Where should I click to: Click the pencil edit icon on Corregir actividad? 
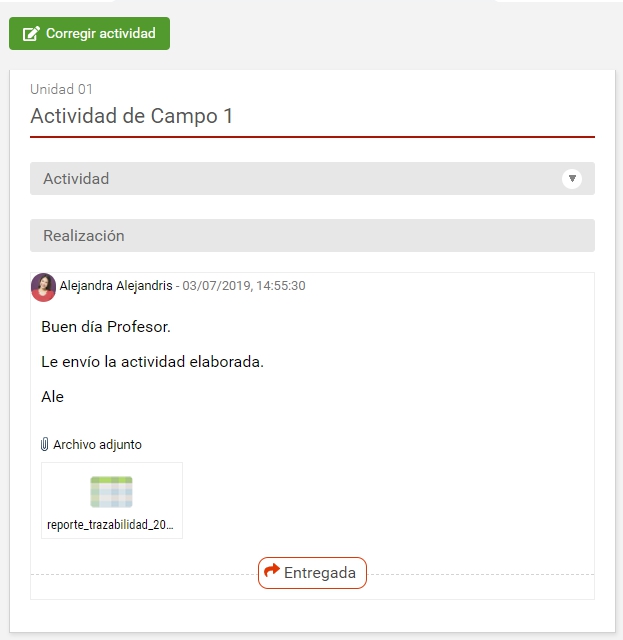tap(31, 34)
